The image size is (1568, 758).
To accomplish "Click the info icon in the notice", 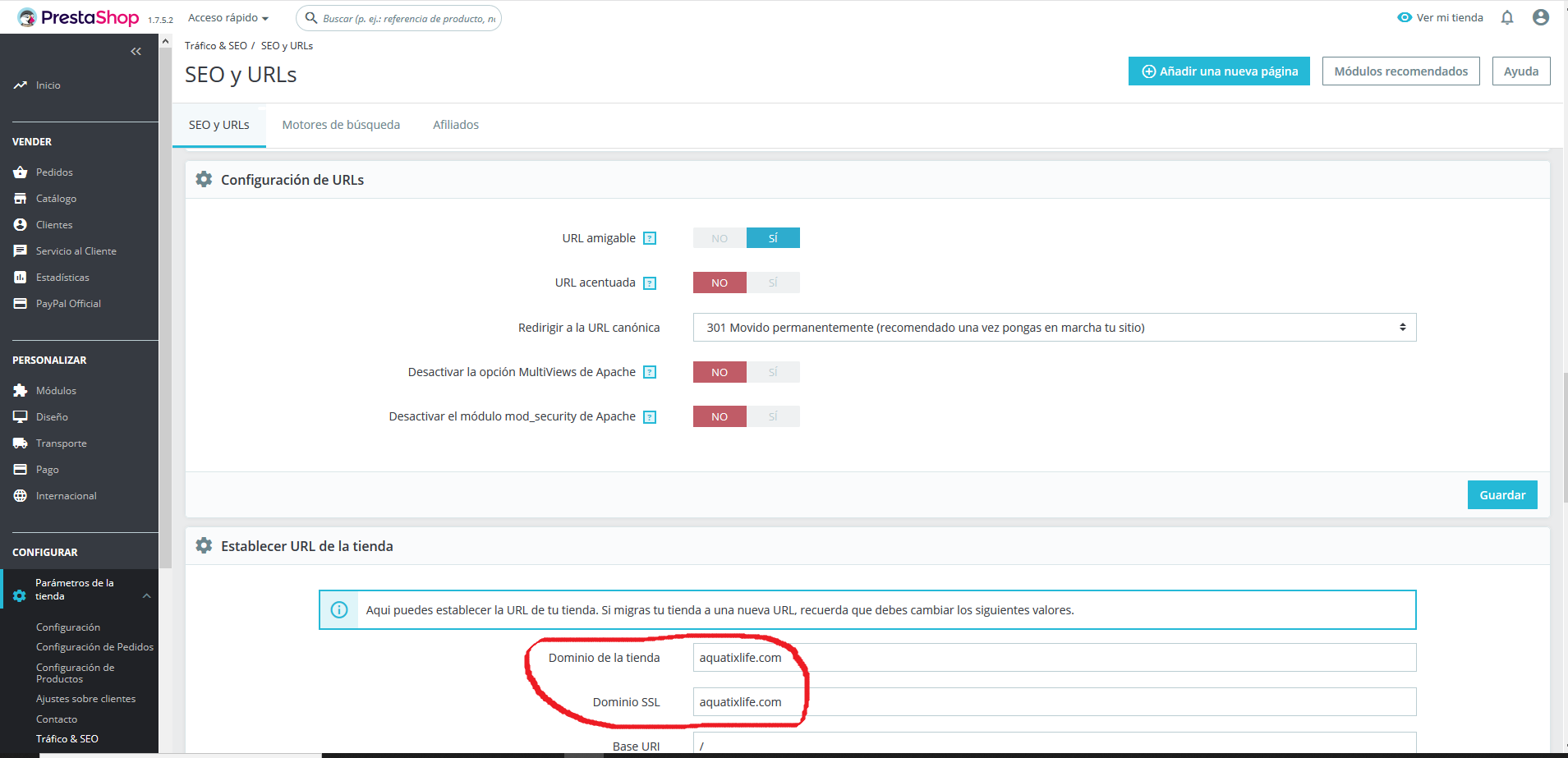I will pyautogui.click(x=339, y=610).
